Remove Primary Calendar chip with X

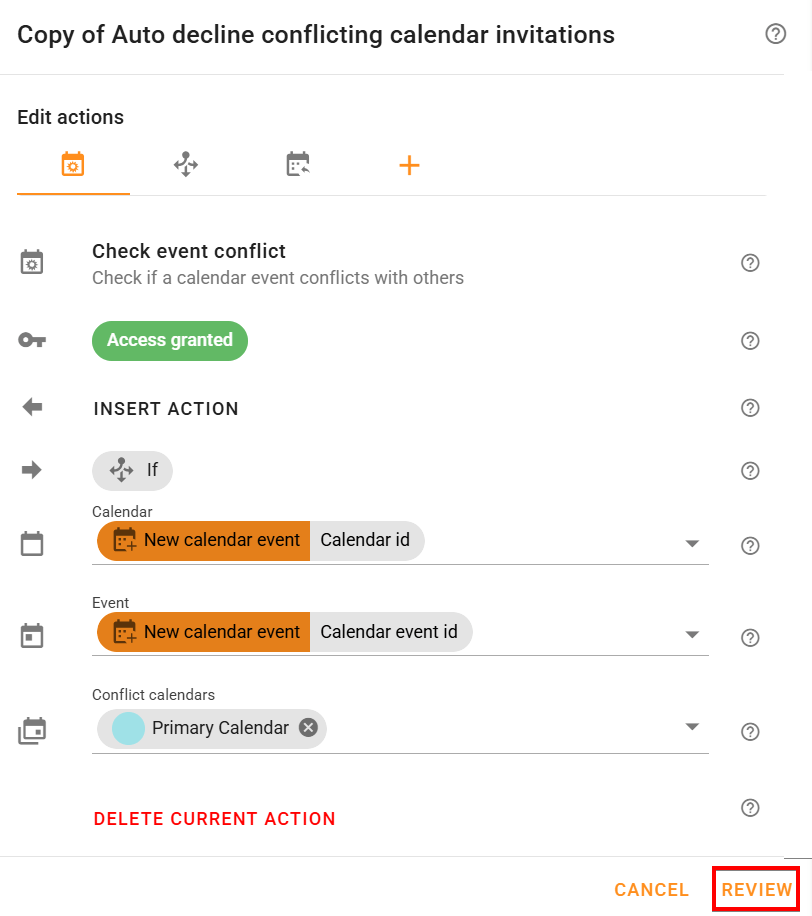(308, 728)
